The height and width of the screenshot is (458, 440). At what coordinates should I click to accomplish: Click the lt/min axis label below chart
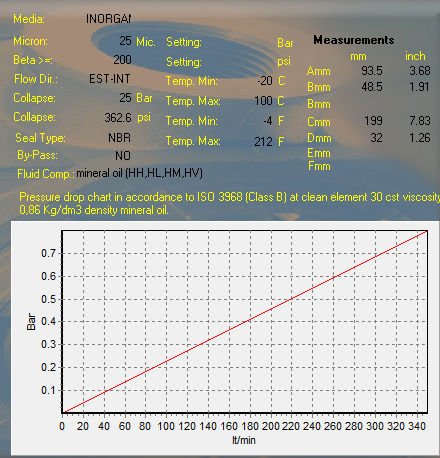coord(244,440)
